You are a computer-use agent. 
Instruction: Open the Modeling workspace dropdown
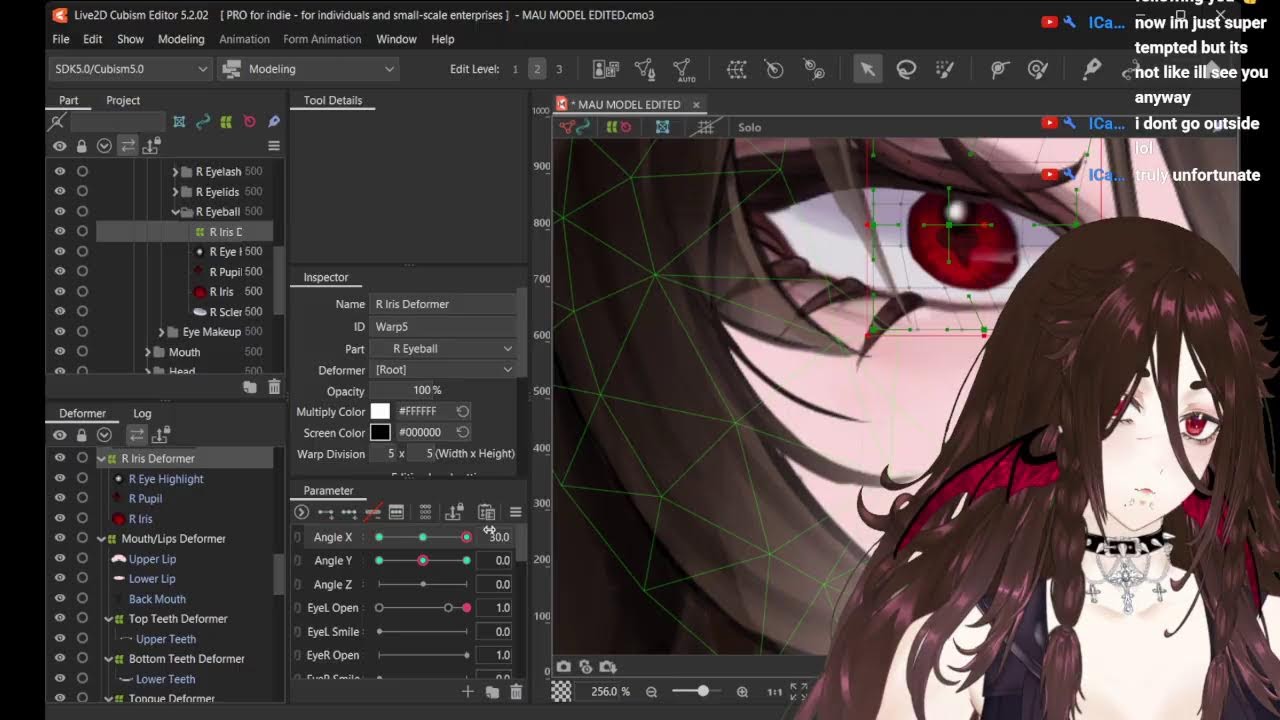[308, 69]
